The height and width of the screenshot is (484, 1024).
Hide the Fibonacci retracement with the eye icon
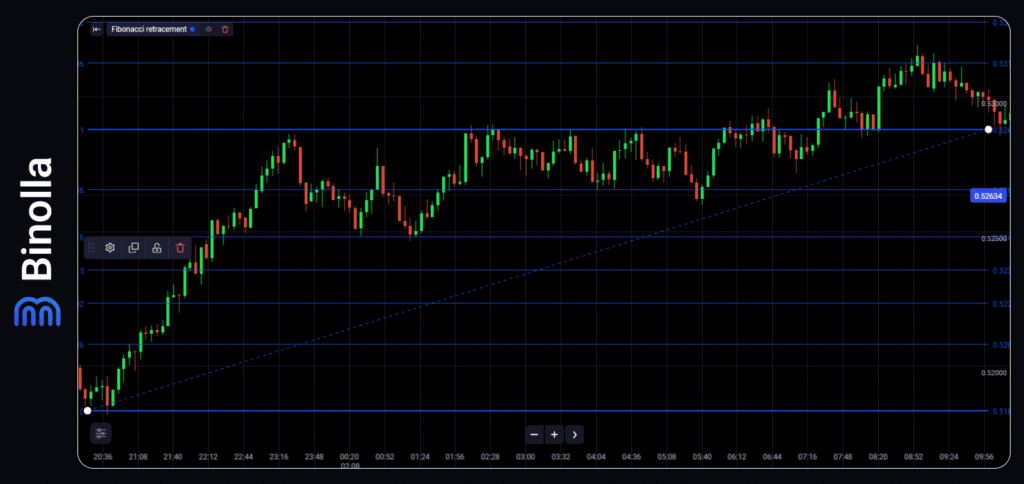(209, 29)
